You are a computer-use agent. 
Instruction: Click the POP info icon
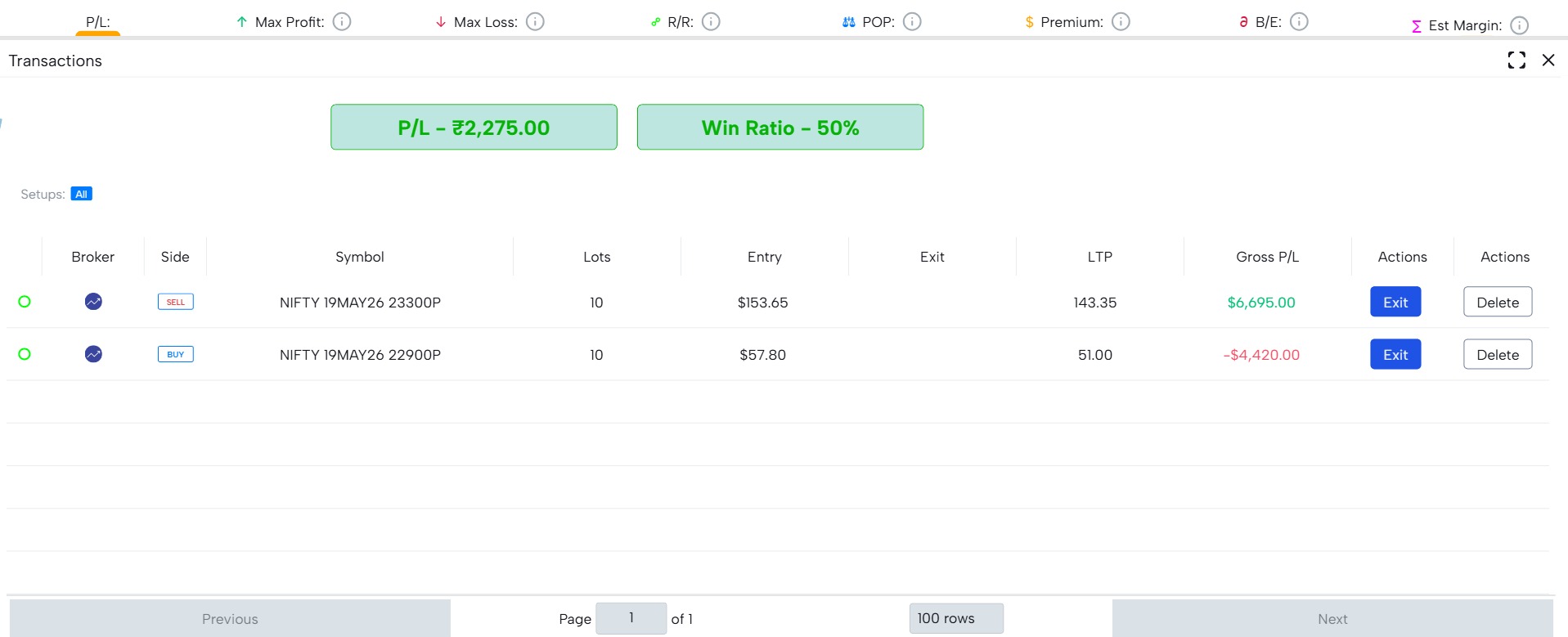click(x=912, y=22)
